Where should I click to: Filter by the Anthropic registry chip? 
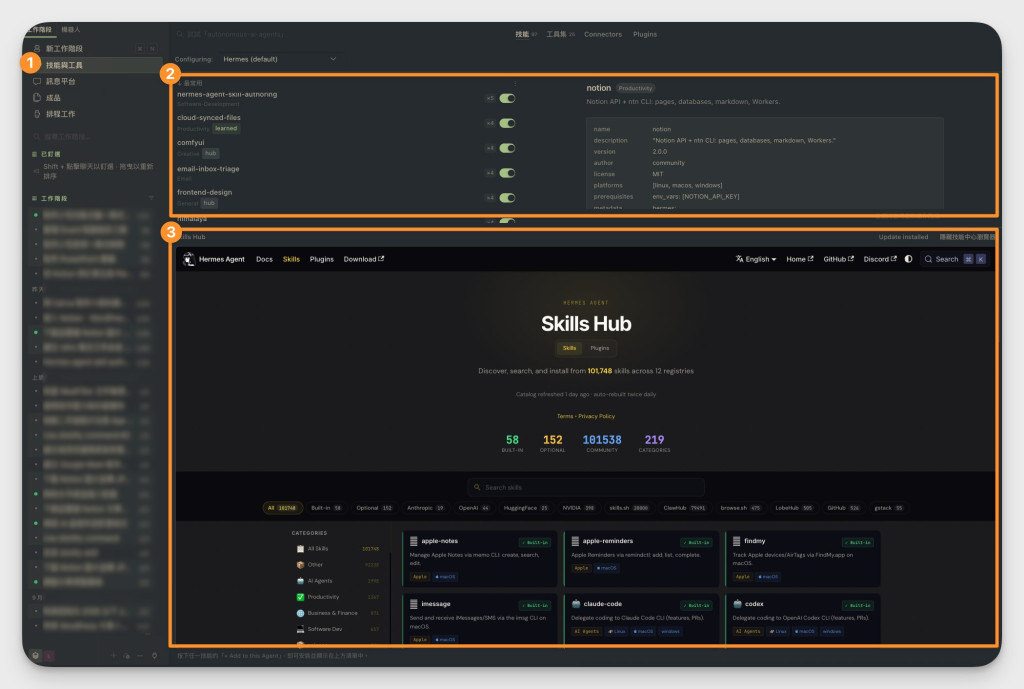426,508
